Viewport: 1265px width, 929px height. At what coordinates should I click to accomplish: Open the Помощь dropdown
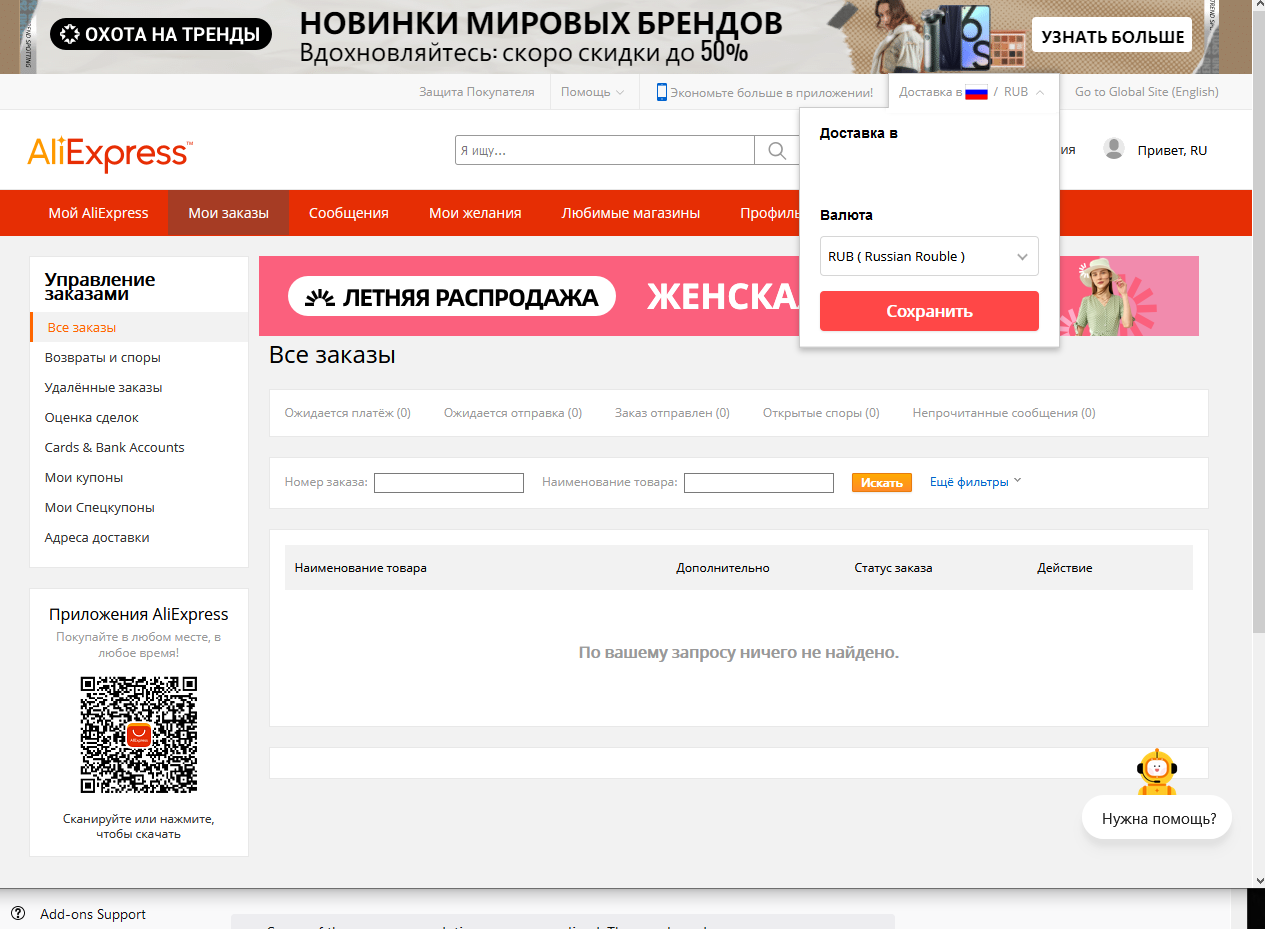(592, 92)
